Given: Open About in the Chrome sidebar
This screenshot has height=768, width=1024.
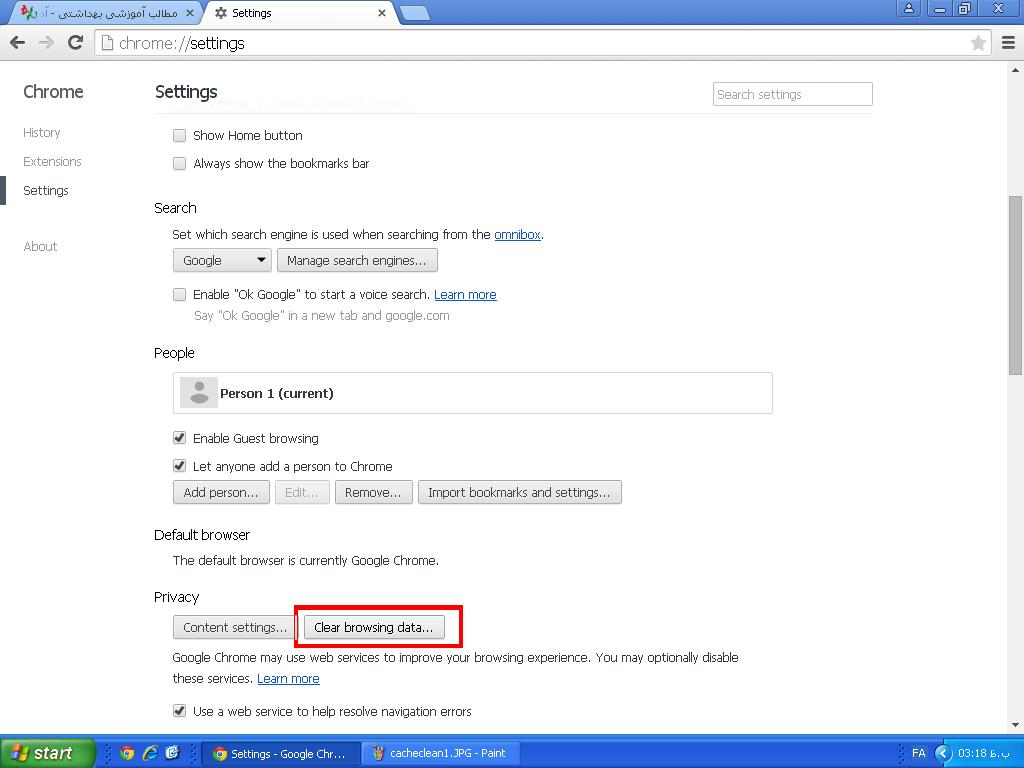Looking at the screenshot, I should tap(40, 246).
